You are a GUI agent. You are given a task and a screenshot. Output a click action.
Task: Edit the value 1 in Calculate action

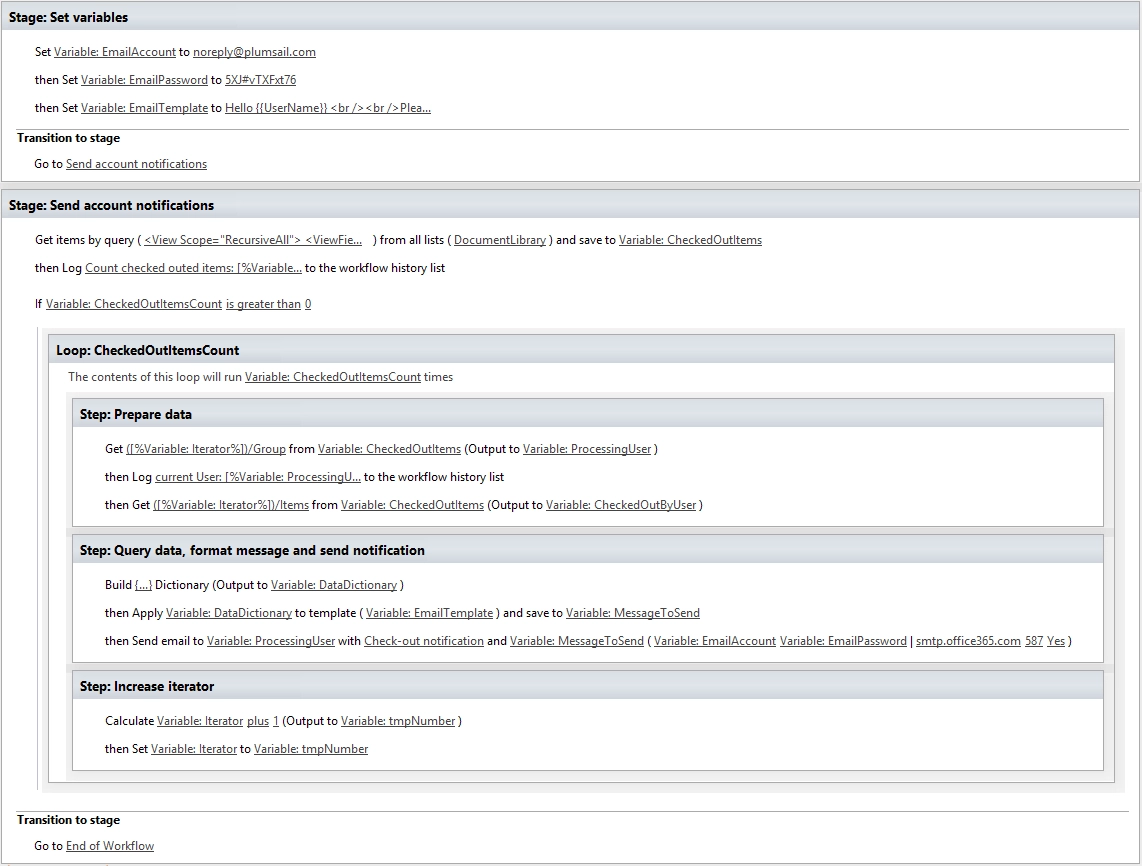[276, 721]
